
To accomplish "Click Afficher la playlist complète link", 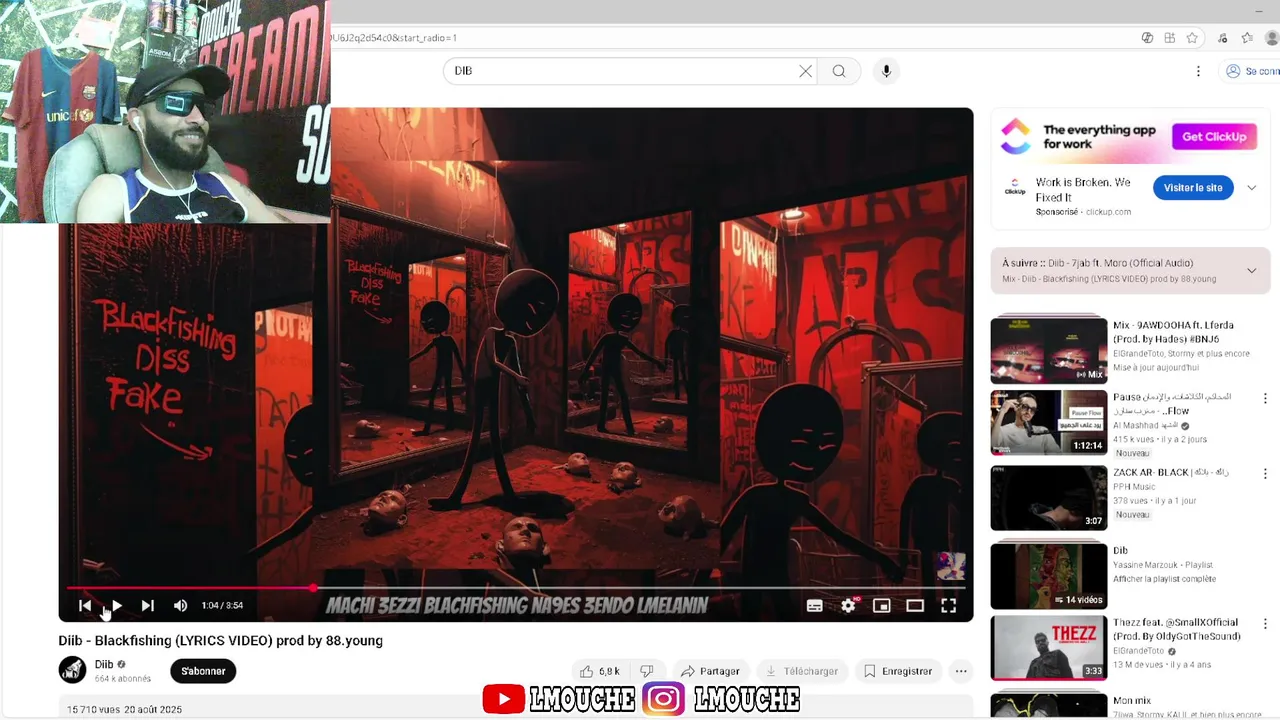I will (x=1165, y=579).
